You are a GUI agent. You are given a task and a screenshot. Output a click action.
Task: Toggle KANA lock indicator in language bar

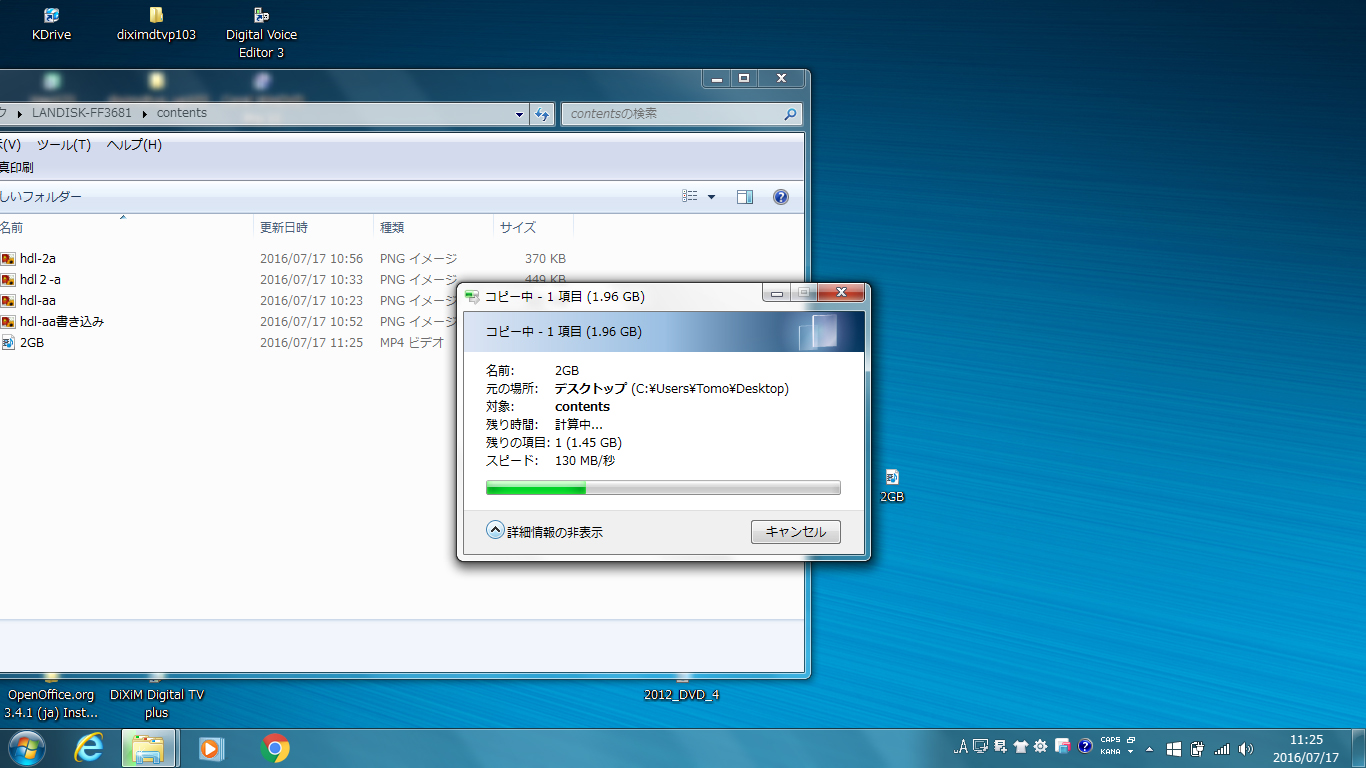[1110, 751]
